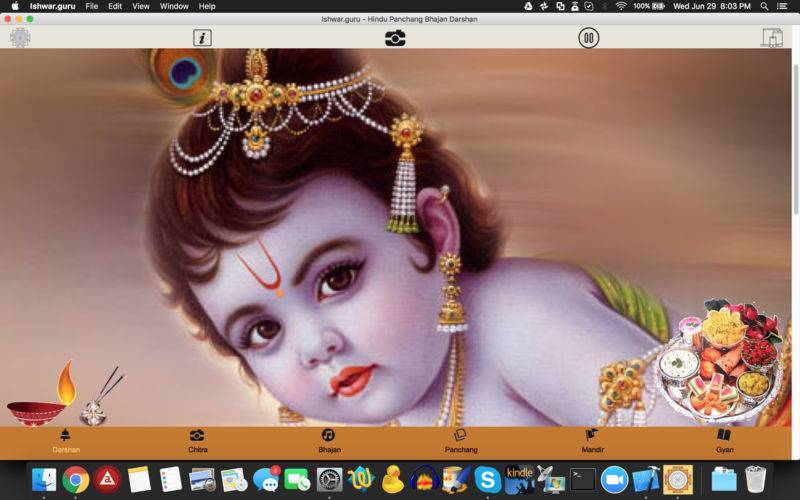
Task: Click the Wi-Fi status icon
Action: click(x=620, y=6)
